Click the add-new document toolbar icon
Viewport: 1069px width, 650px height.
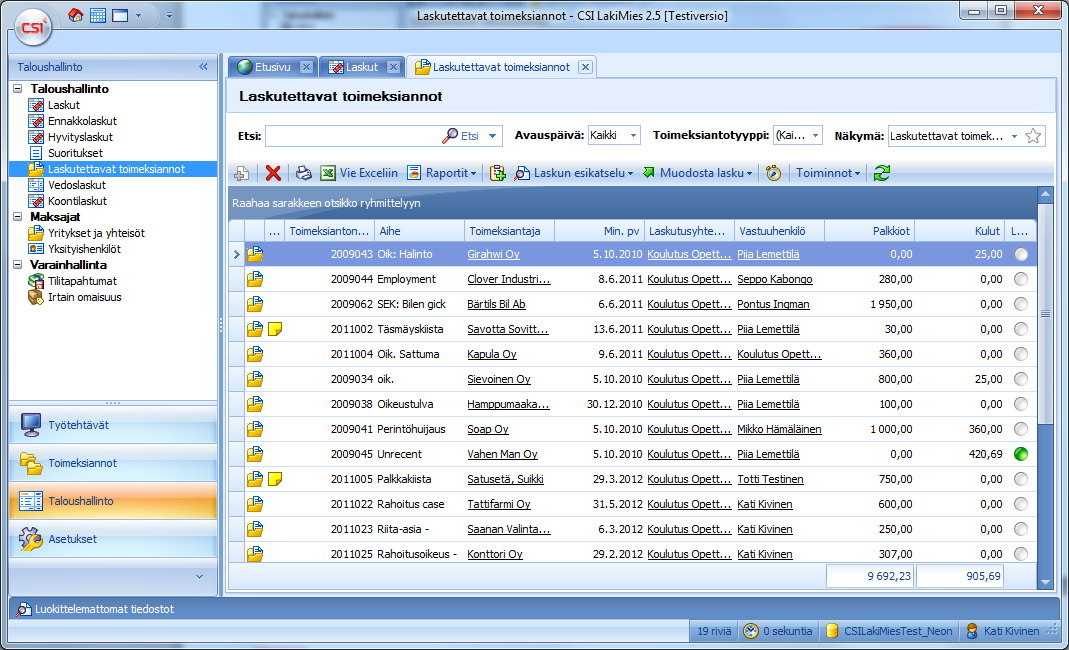click(241, 173)
